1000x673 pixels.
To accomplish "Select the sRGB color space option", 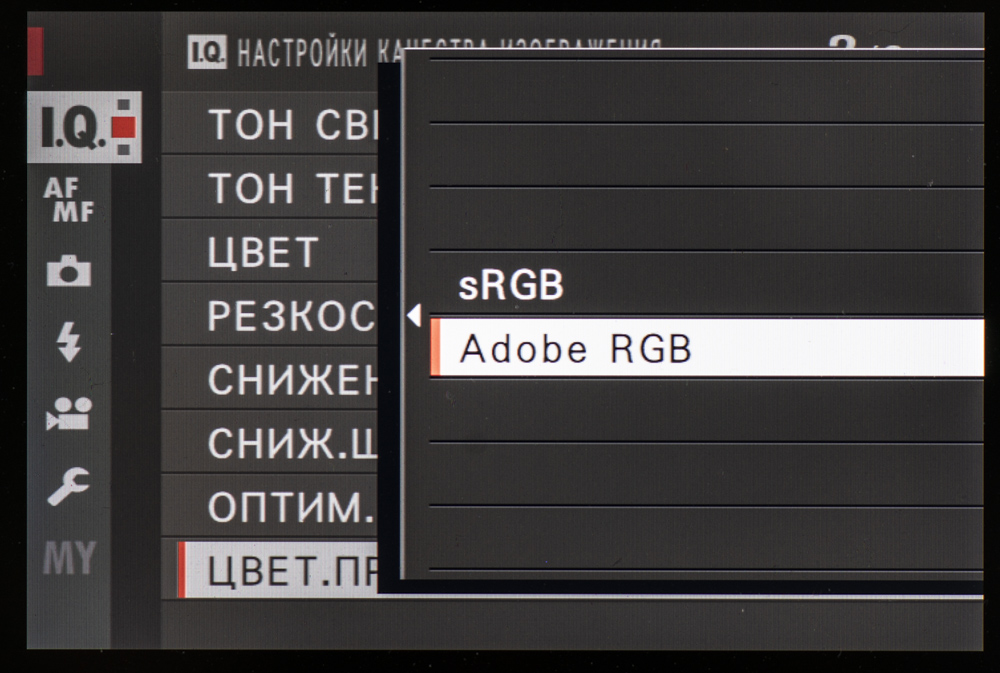I will [x=707, y=284].
